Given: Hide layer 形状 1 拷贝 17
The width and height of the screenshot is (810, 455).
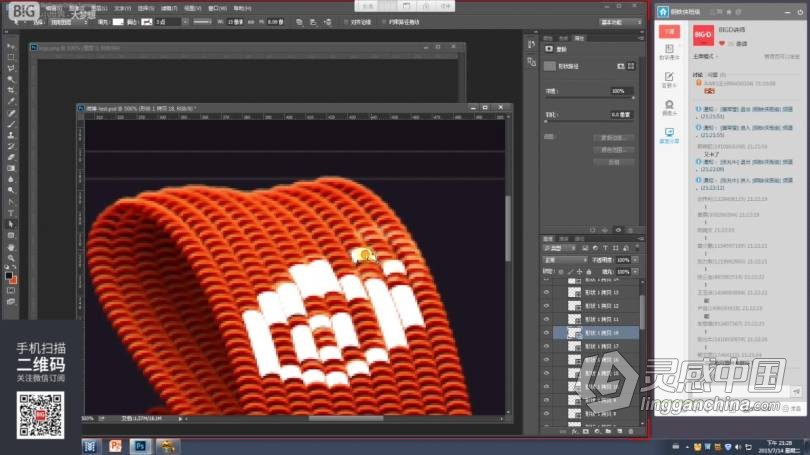Looking at the screenshot, I should [x=546, y=346].
